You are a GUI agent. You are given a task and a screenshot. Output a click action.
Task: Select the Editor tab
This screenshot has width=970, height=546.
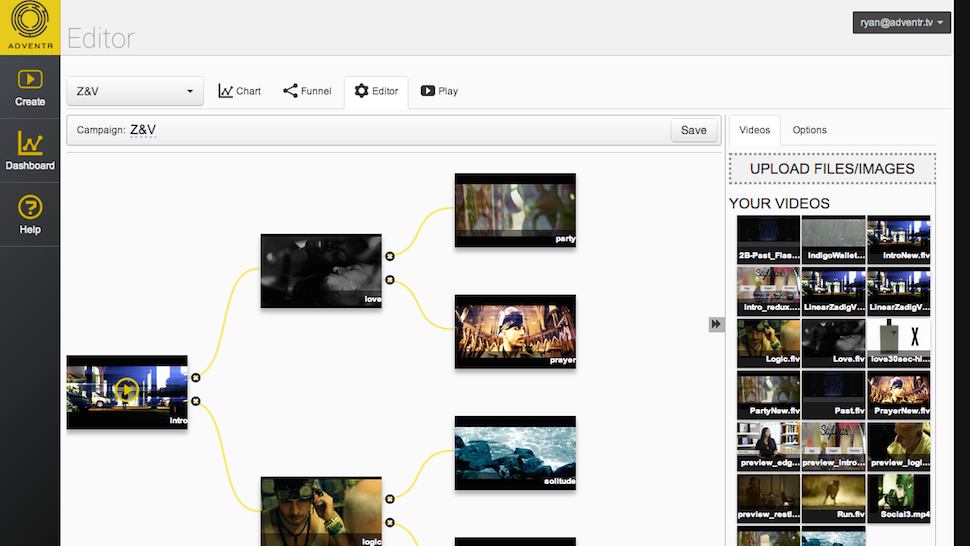tap(376, 92)
